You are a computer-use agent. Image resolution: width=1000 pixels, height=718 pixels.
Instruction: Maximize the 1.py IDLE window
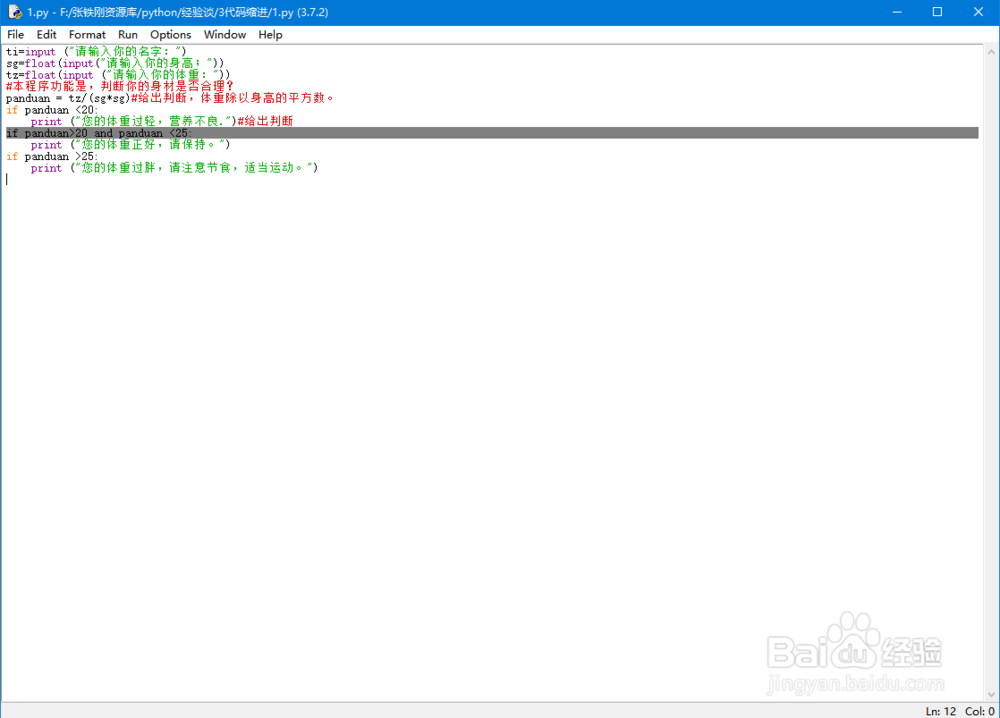coord(937,12)
